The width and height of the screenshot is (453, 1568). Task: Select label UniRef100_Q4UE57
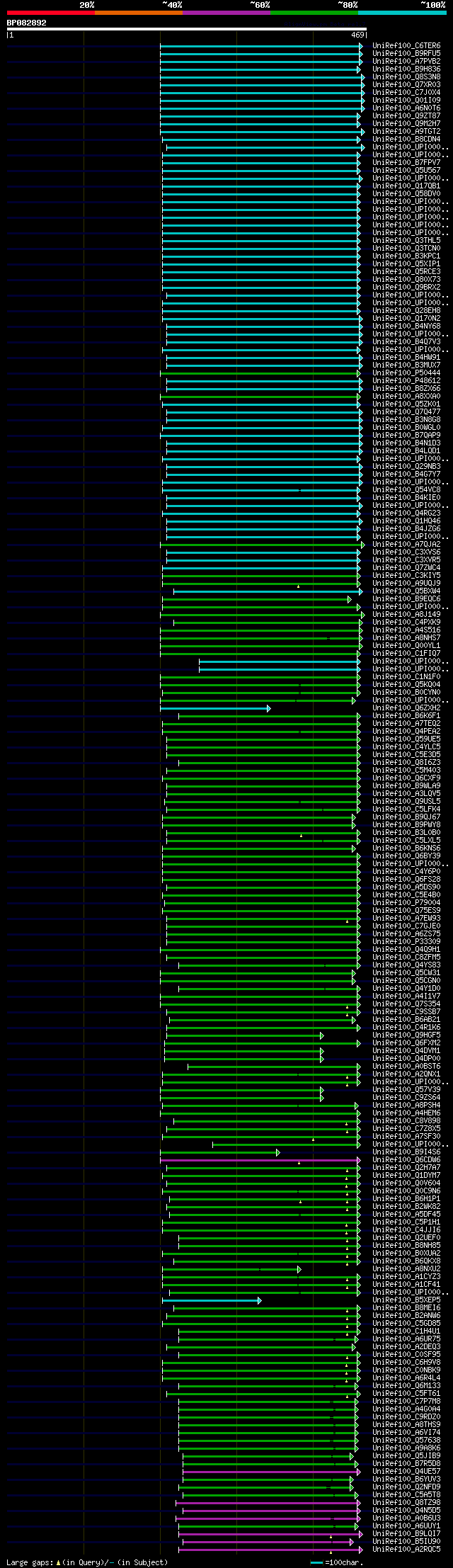point(406,1472)
